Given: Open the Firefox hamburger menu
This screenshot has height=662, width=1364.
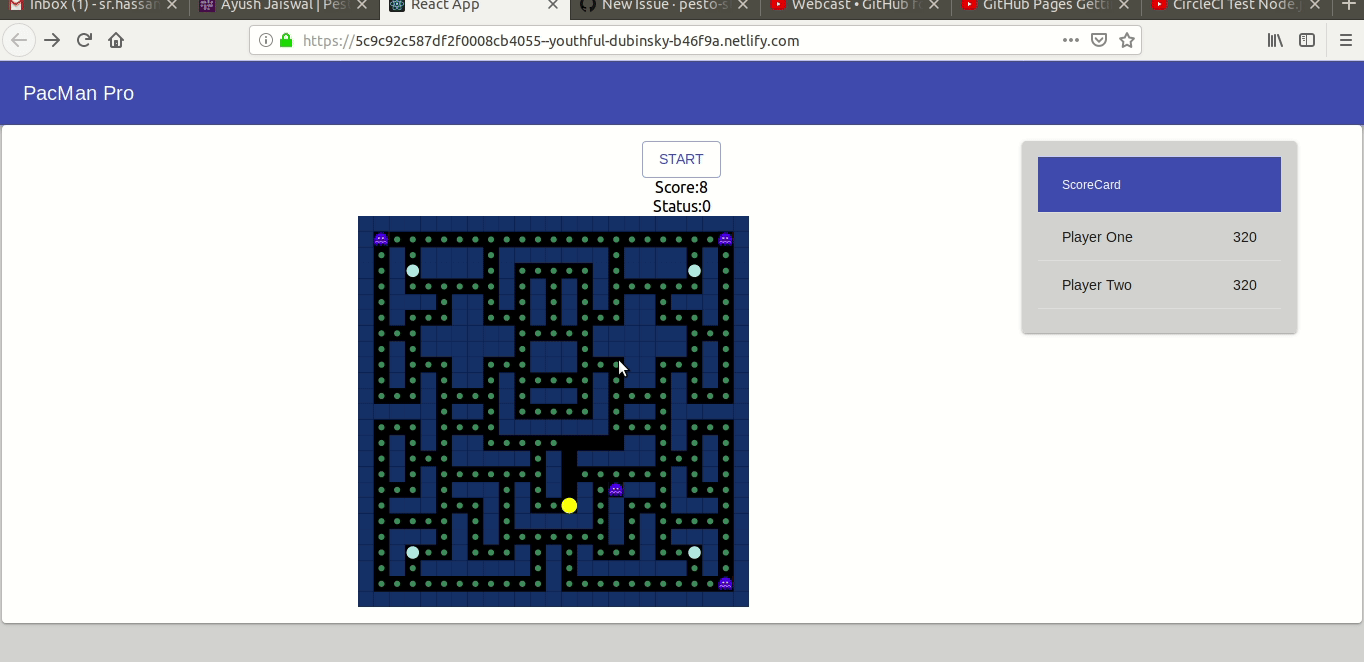Looking at the screenshot, I should (x=1345, y=40).
